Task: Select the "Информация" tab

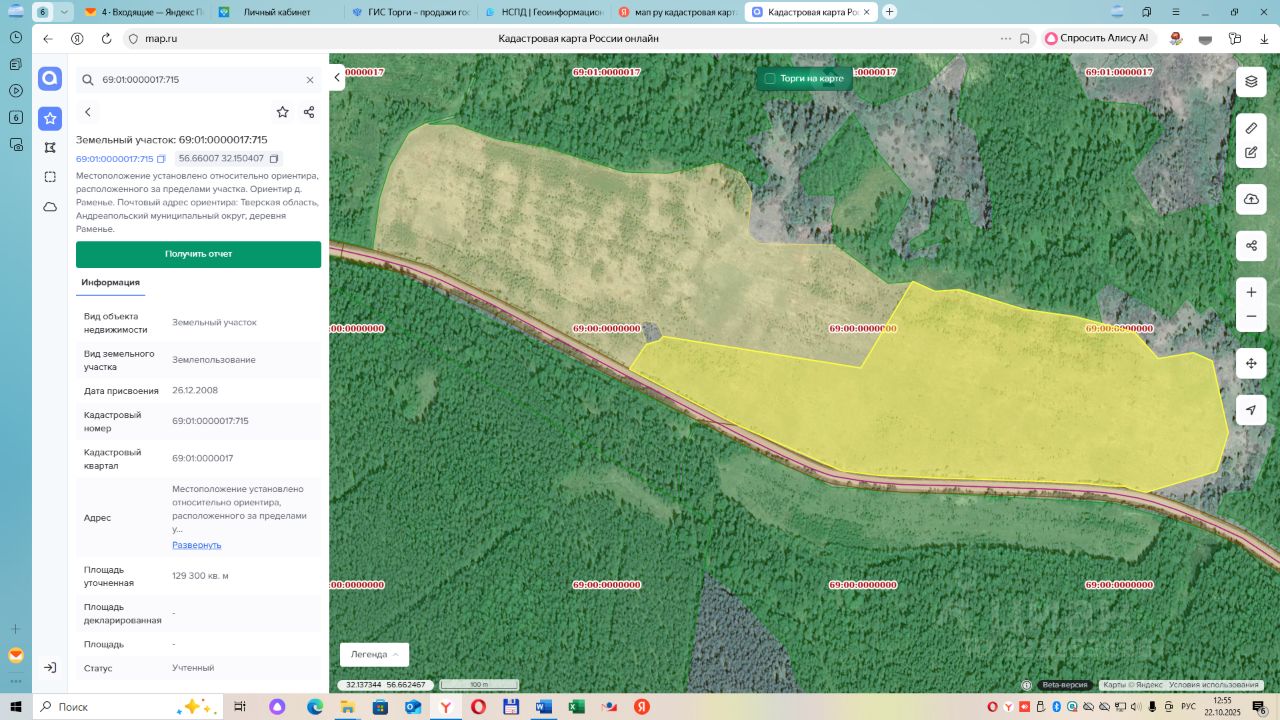Action: 110,283
